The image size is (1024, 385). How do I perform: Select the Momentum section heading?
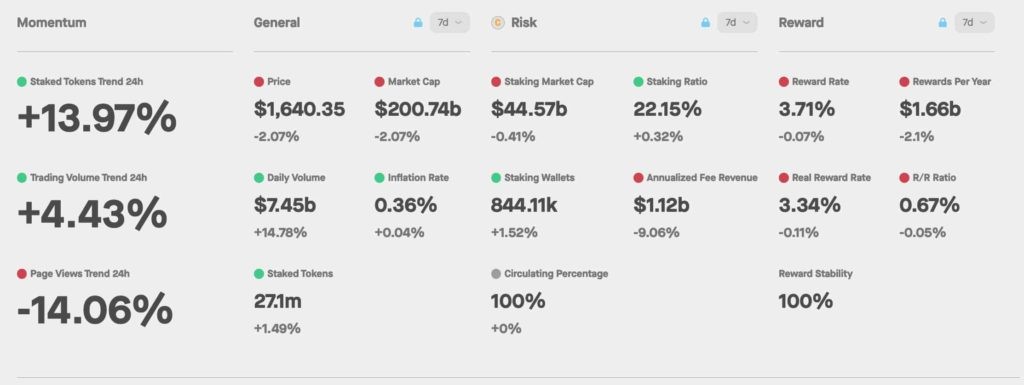[x=52, y=22]
